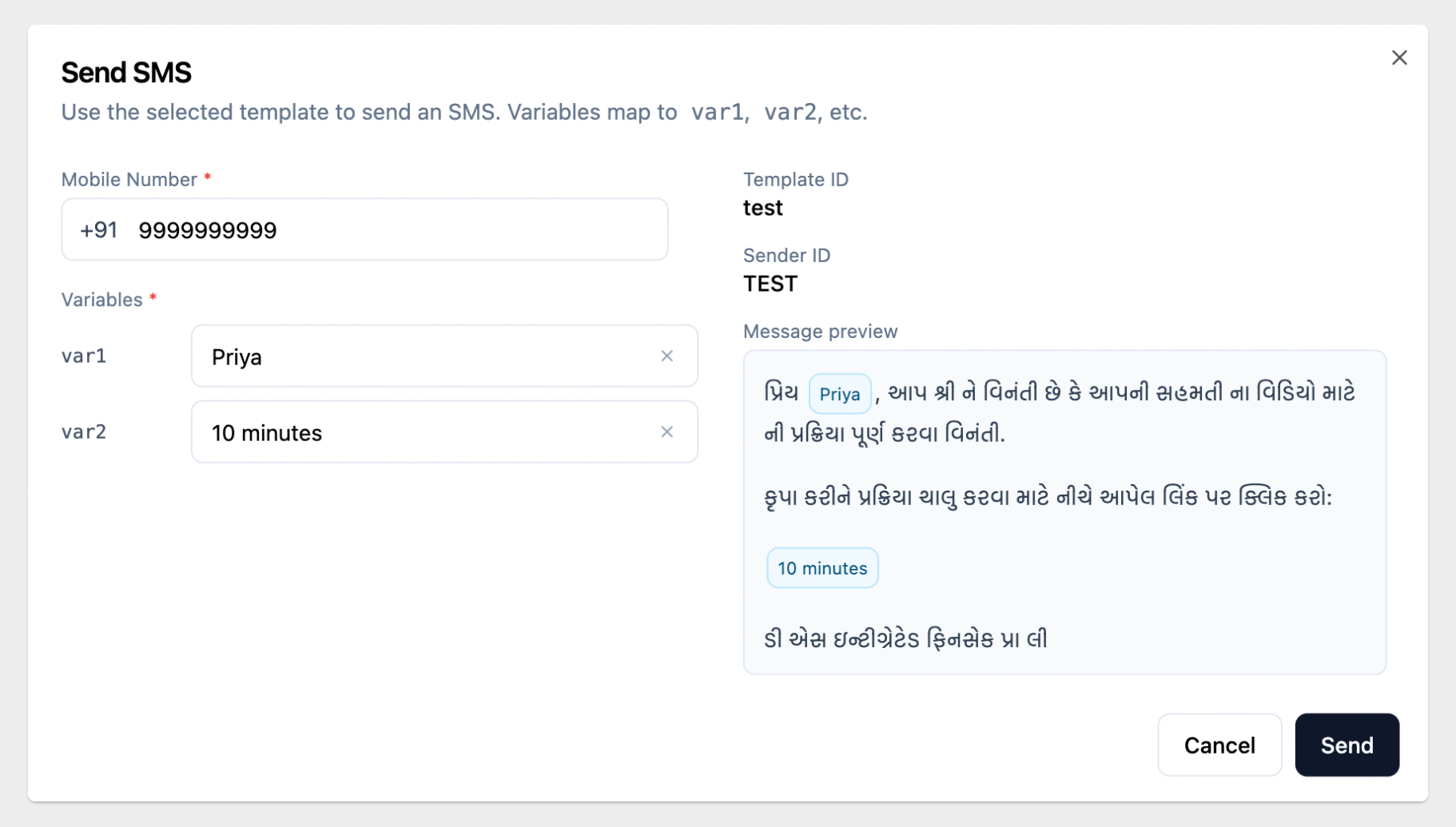Click the 10 minutes chip in preview
The height and width of the screenshot is (827, 1456).
coord(821,568)
